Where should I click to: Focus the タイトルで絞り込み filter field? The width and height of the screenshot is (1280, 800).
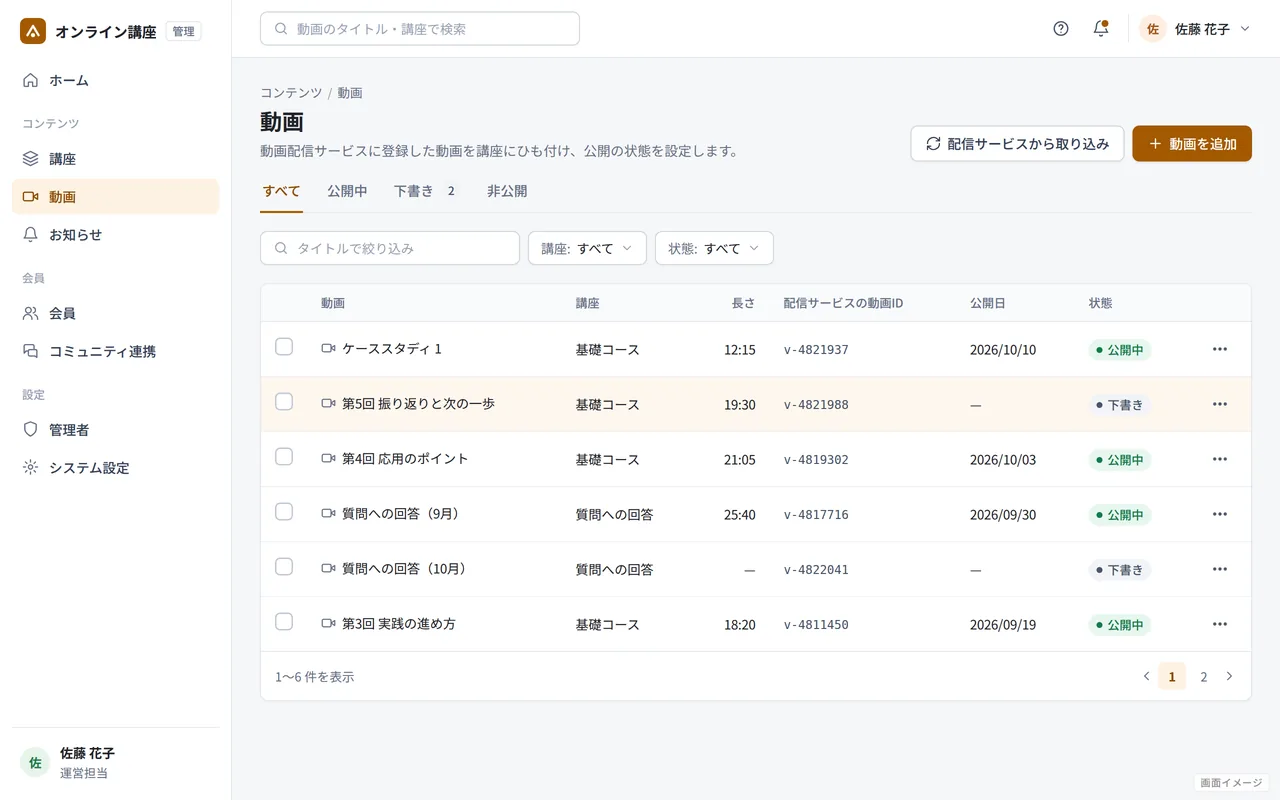click(390, 248)
